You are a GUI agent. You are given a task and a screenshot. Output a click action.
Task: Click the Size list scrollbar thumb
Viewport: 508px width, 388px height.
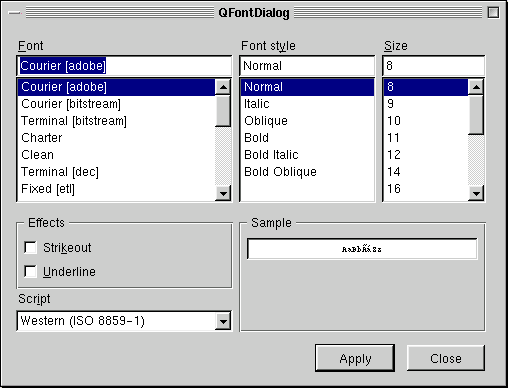476,115
